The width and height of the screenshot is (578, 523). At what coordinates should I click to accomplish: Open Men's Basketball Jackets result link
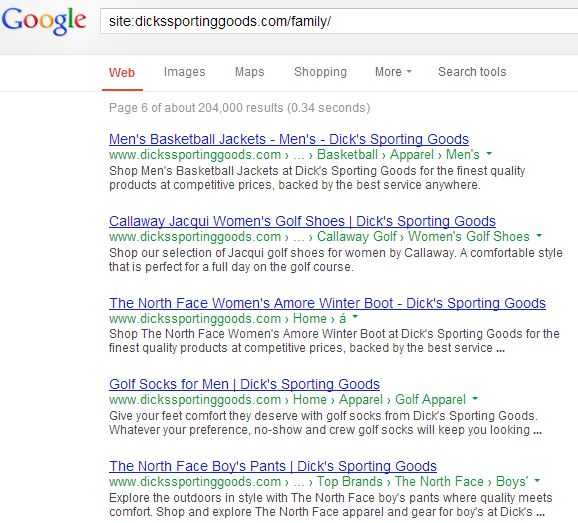(289, 139)
